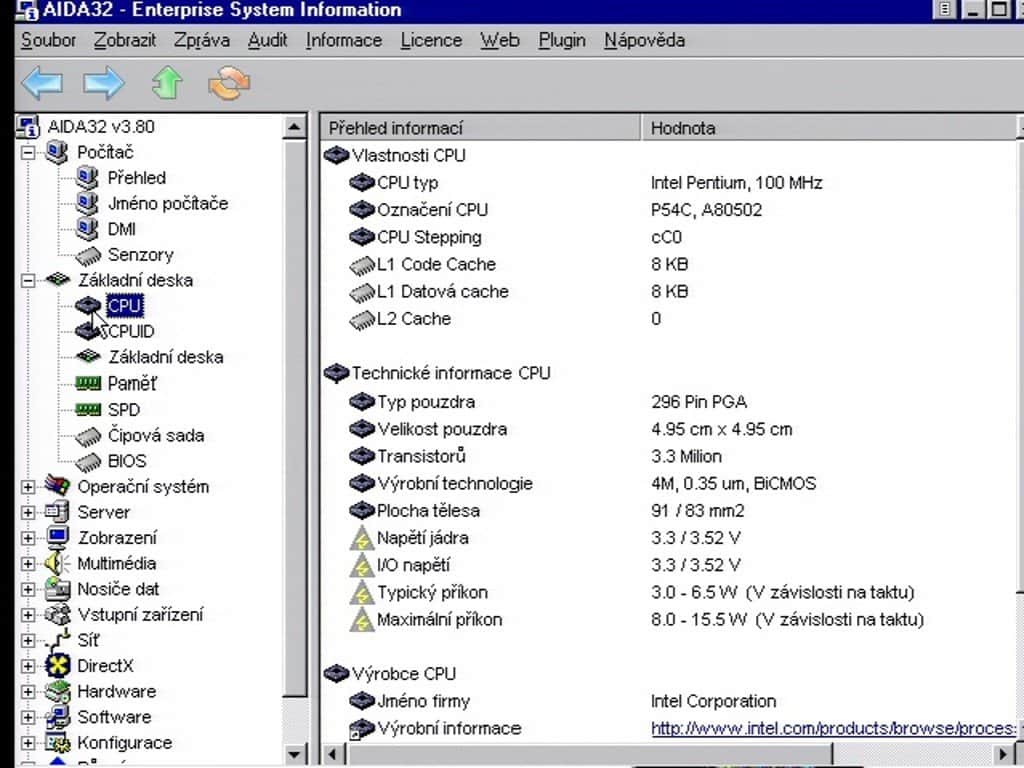Open the Zpráva menu
Screen dimensions: 1024x768
tap(202, 40)
